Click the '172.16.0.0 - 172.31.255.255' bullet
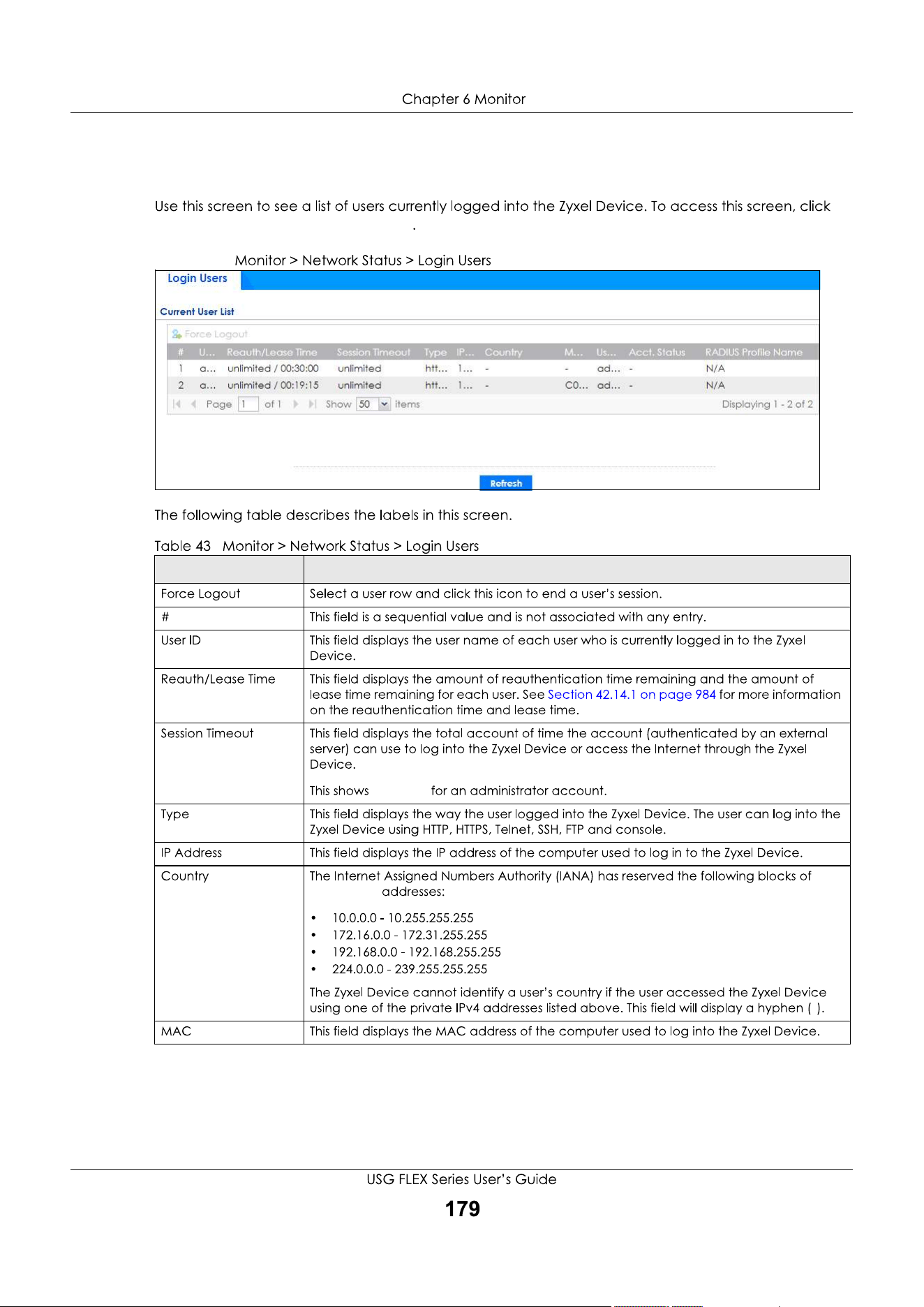Screen dimensions: 924x1307 [410, 936]
